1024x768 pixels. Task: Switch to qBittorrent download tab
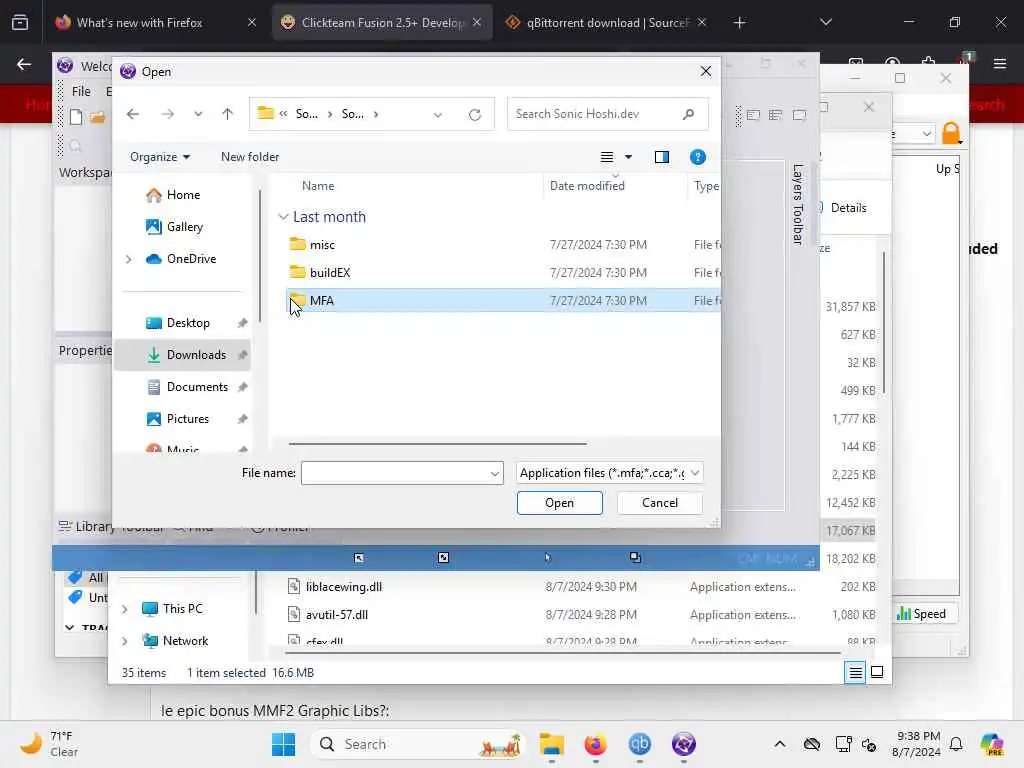606,23
